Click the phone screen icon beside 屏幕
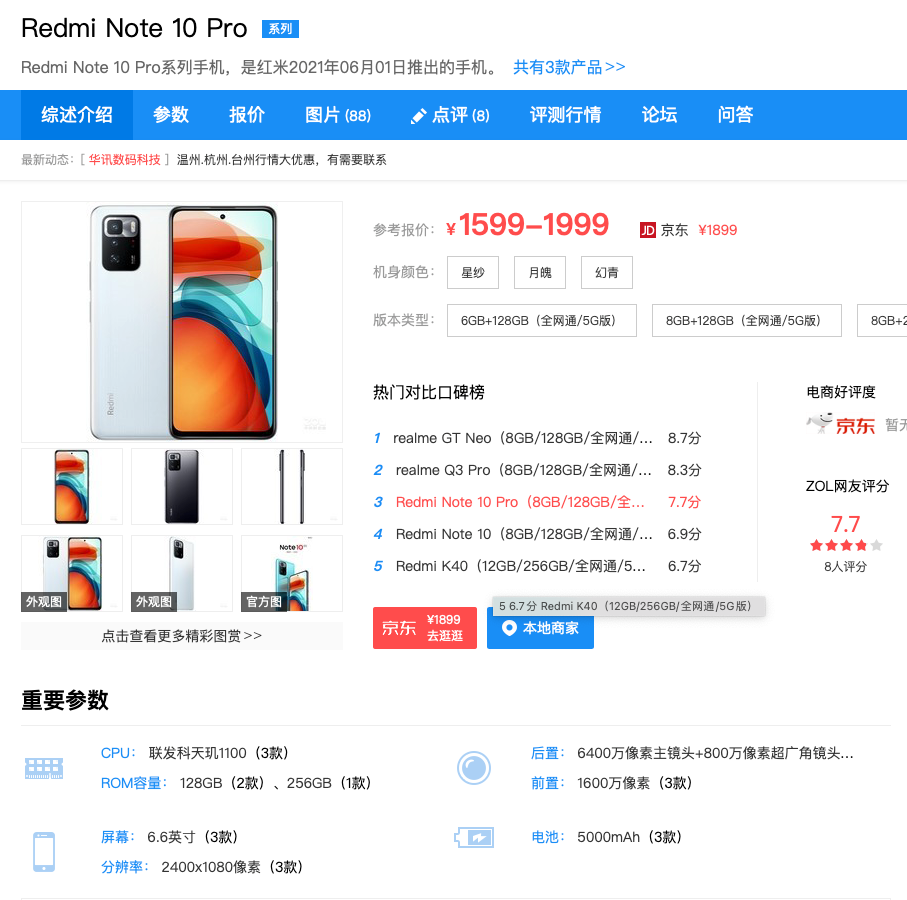The height and width of the screenshot is (900, 907). [x=44, y=851]
